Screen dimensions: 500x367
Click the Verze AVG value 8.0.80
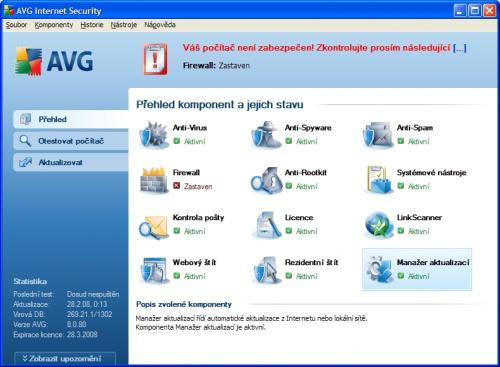76,324
